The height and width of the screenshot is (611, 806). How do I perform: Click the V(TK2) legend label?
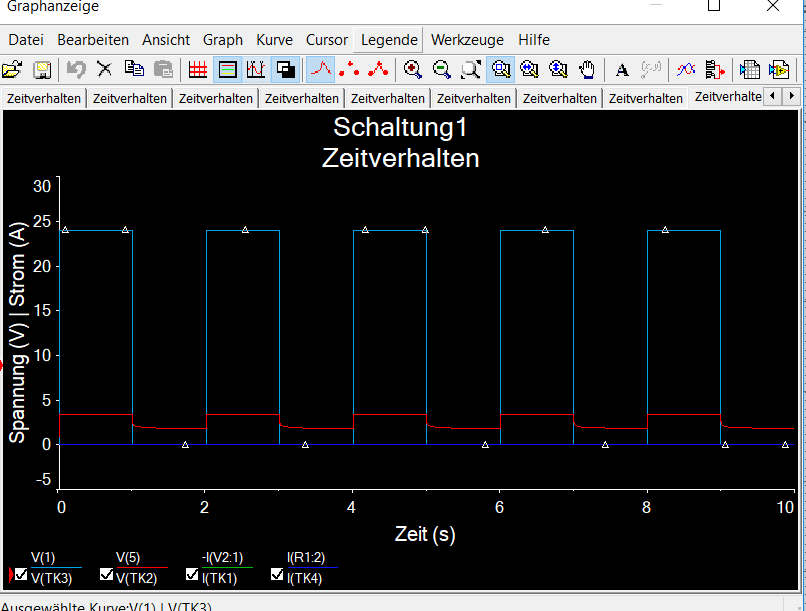pos(137,579)
